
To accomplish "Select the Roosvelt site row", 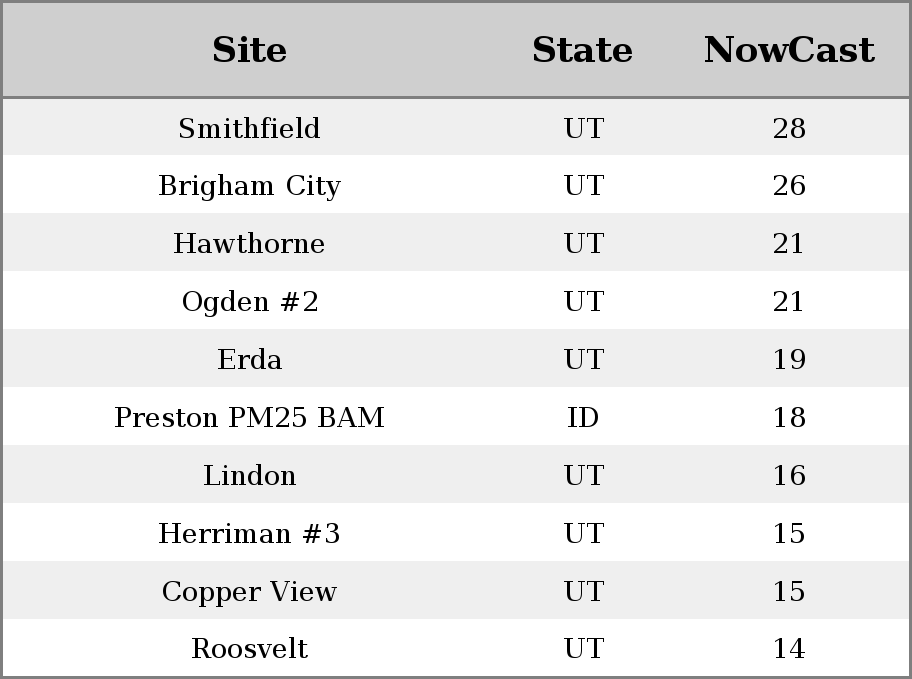I will pyautogui.click(x=249, y=649).
